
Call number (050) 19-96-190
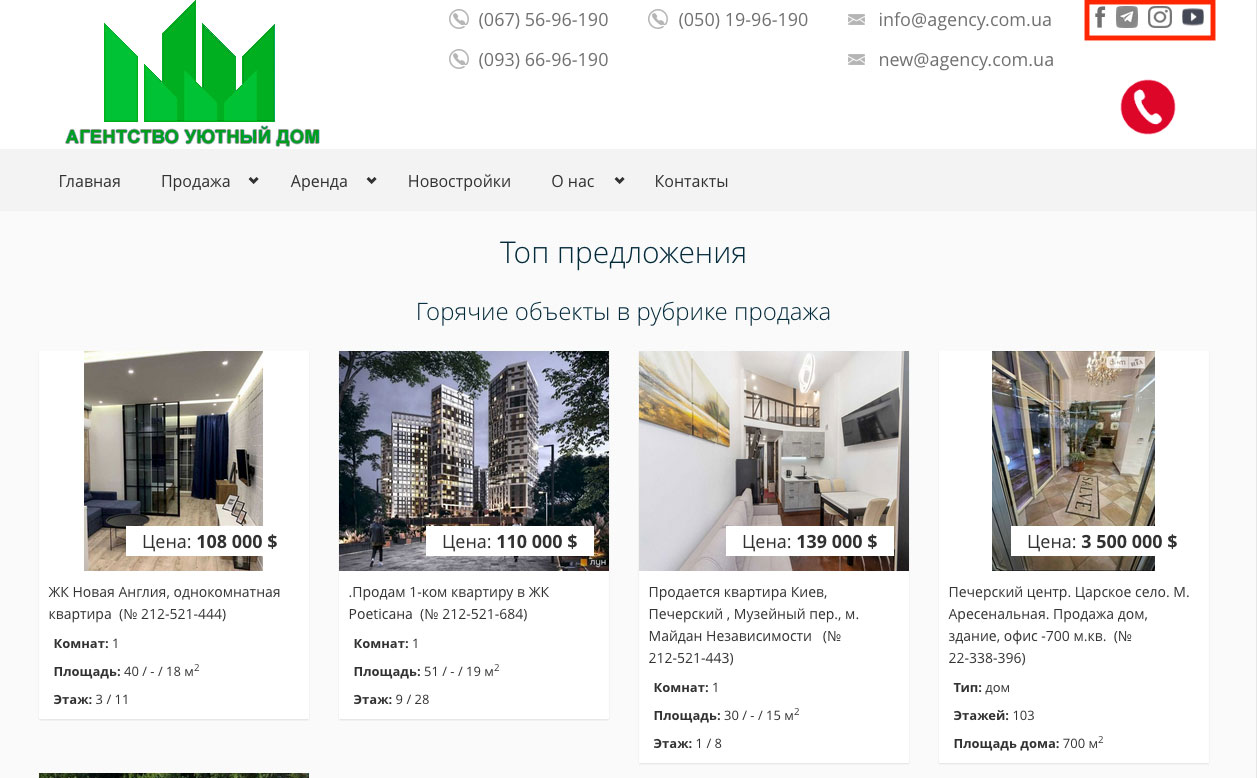pos(743,19)
